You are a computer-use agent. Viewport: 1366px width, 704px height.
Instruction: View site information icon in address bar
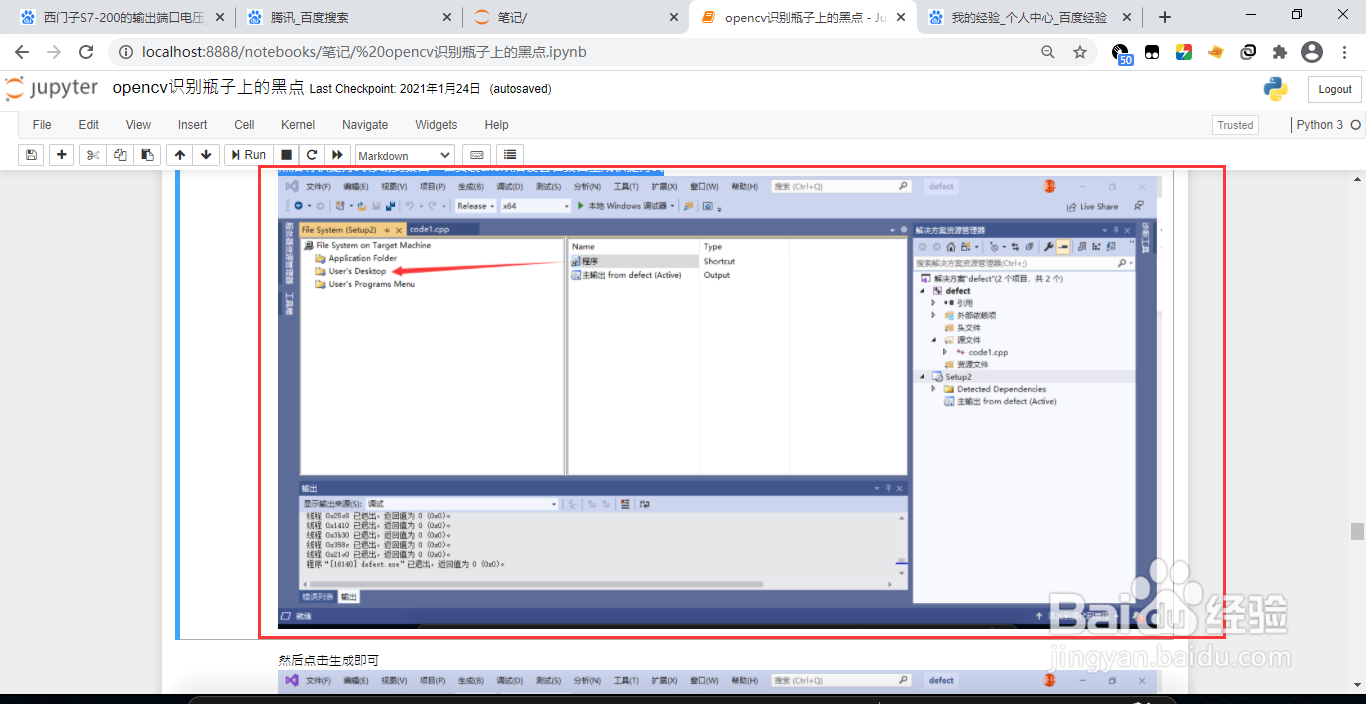(125, 52)
